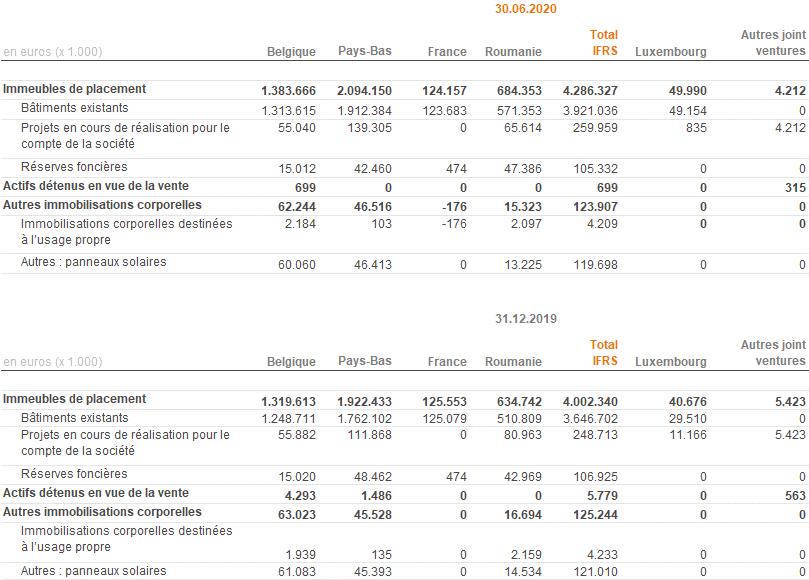Select the Luxembourg value 40.676
809x580 pixels.
(x=688, y=401)
